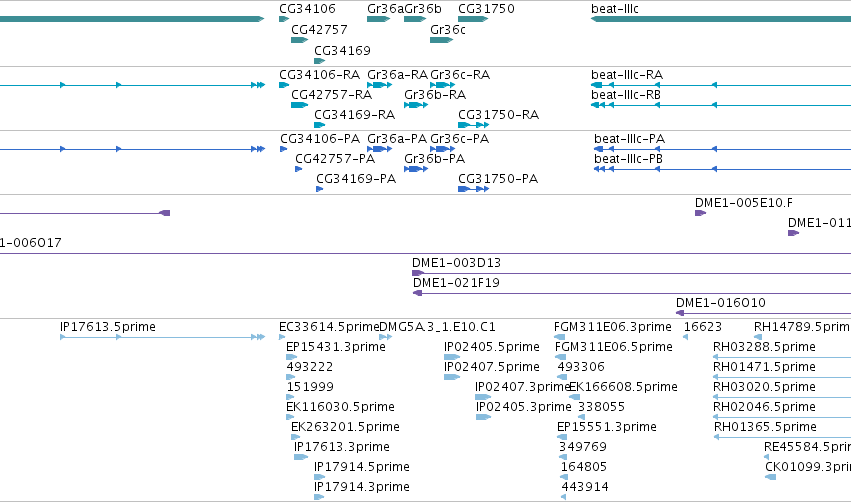Click EST IP17613.3prime
The image size is (851, 502).
[342, 447]
